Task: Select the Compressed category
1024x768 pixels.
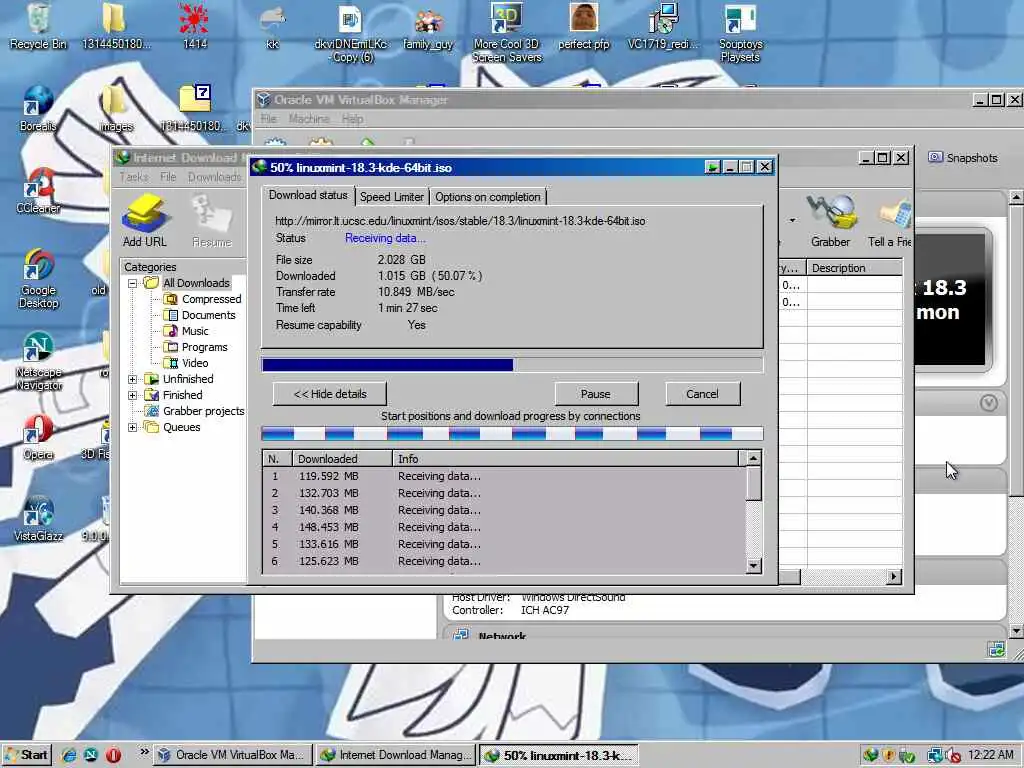Action: pyautogui.click(x=202, y=299)
